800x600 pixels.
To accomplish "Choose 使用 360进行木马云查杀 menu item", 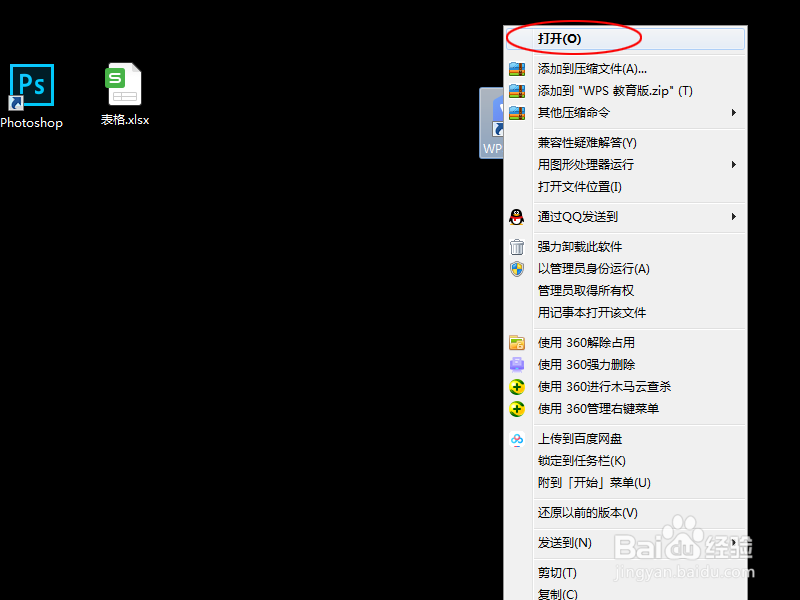I will 625,387.
